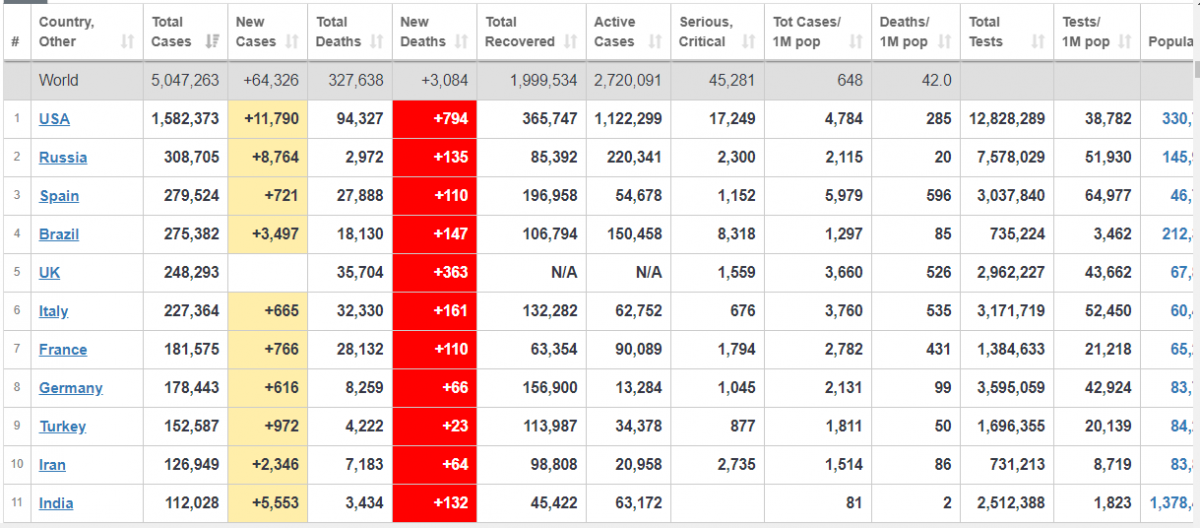1200x528 pixels.
Task: Open Brazil statistics link
Action: (59, 234)
